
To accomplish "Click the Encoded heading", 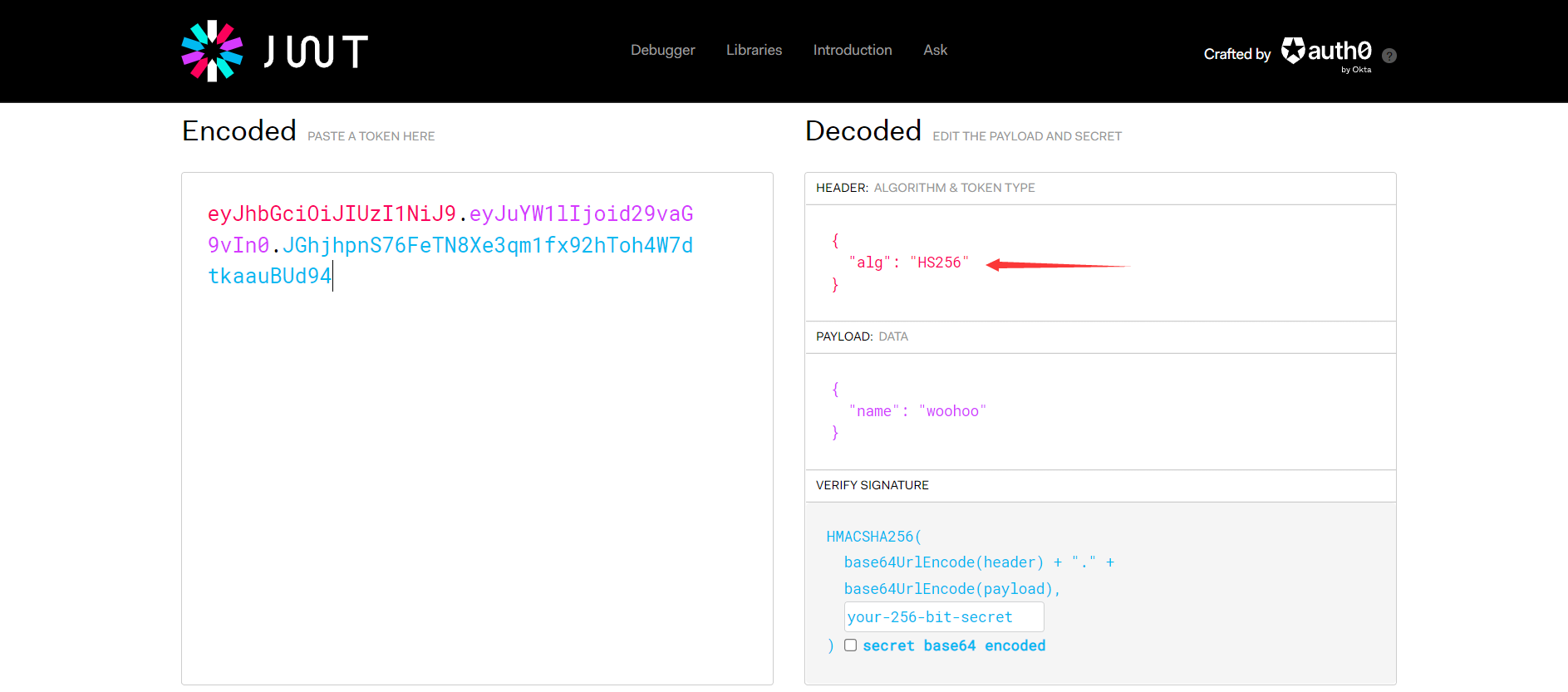I will click(239, 131).
